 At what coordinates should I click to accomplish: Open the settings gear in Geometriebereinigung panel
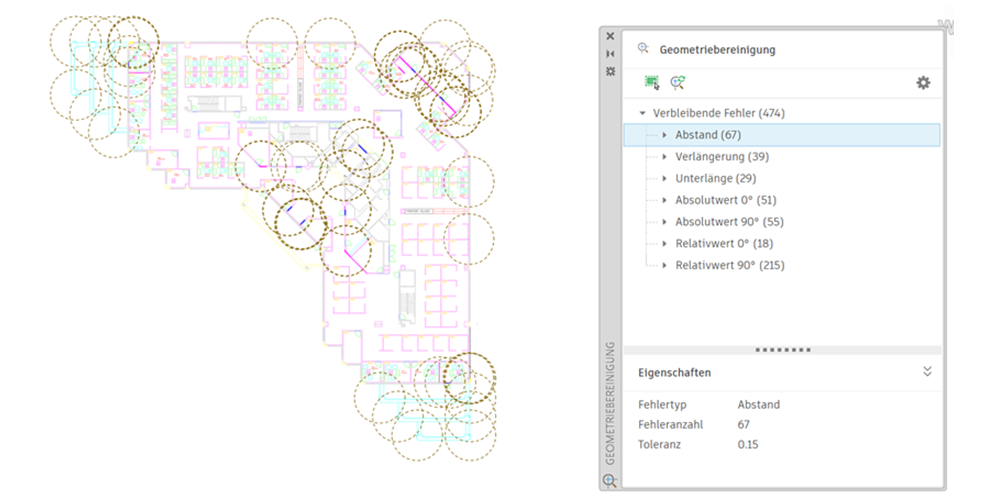(x=923, y=83)
